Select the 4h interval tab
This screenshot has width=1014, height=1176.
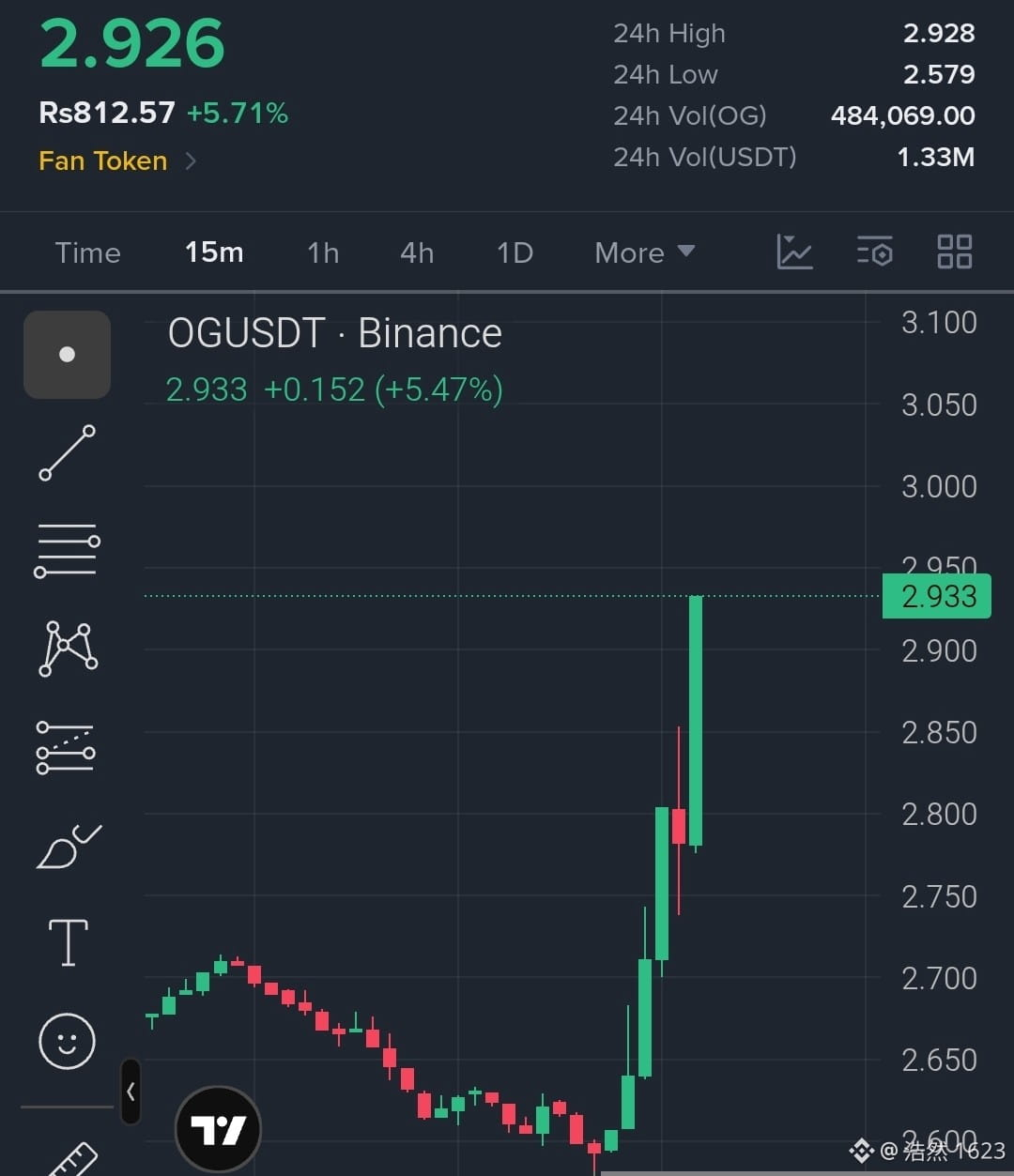417,252
